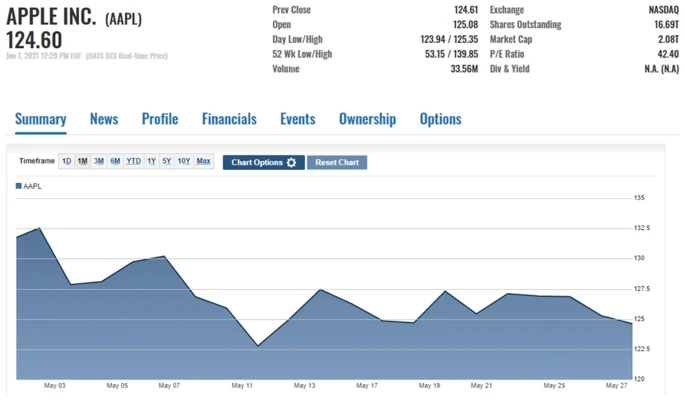The width and height of the screenshot is (685, 404).
Task: Click the Market Cap value 2.08T
Action: point(668,39)
